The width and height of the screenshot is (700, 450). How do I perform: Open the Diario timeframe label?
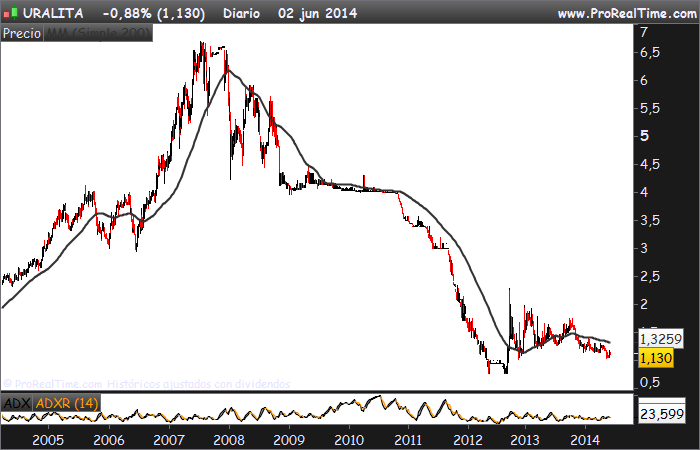pos(241,13)
